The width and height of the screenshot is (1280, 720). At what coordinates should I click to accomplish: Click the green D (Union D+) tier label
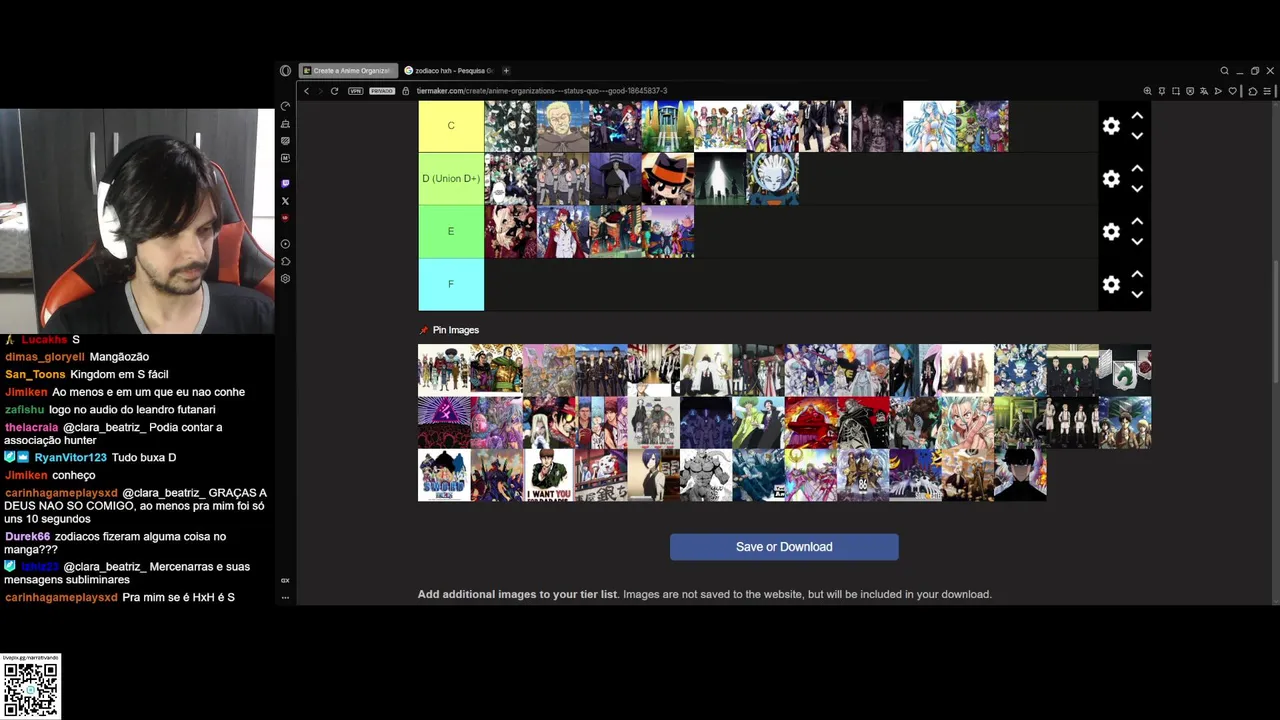[x=451, y=179]
